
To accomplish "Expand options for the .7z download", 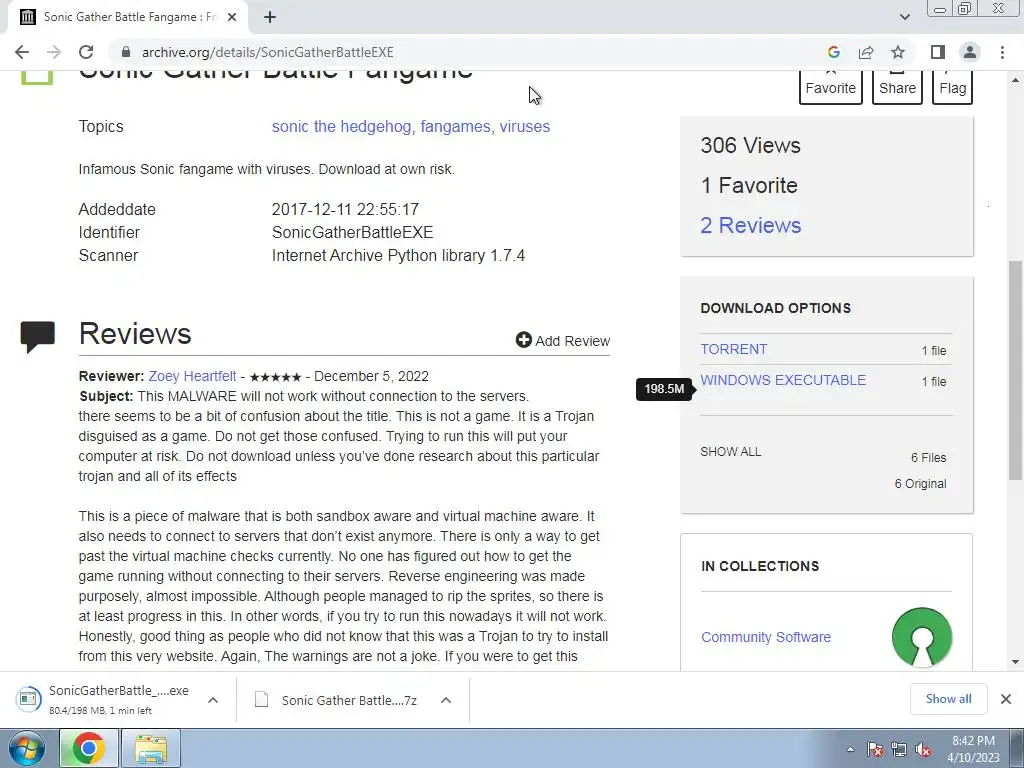I will click(x=445, y=700).
